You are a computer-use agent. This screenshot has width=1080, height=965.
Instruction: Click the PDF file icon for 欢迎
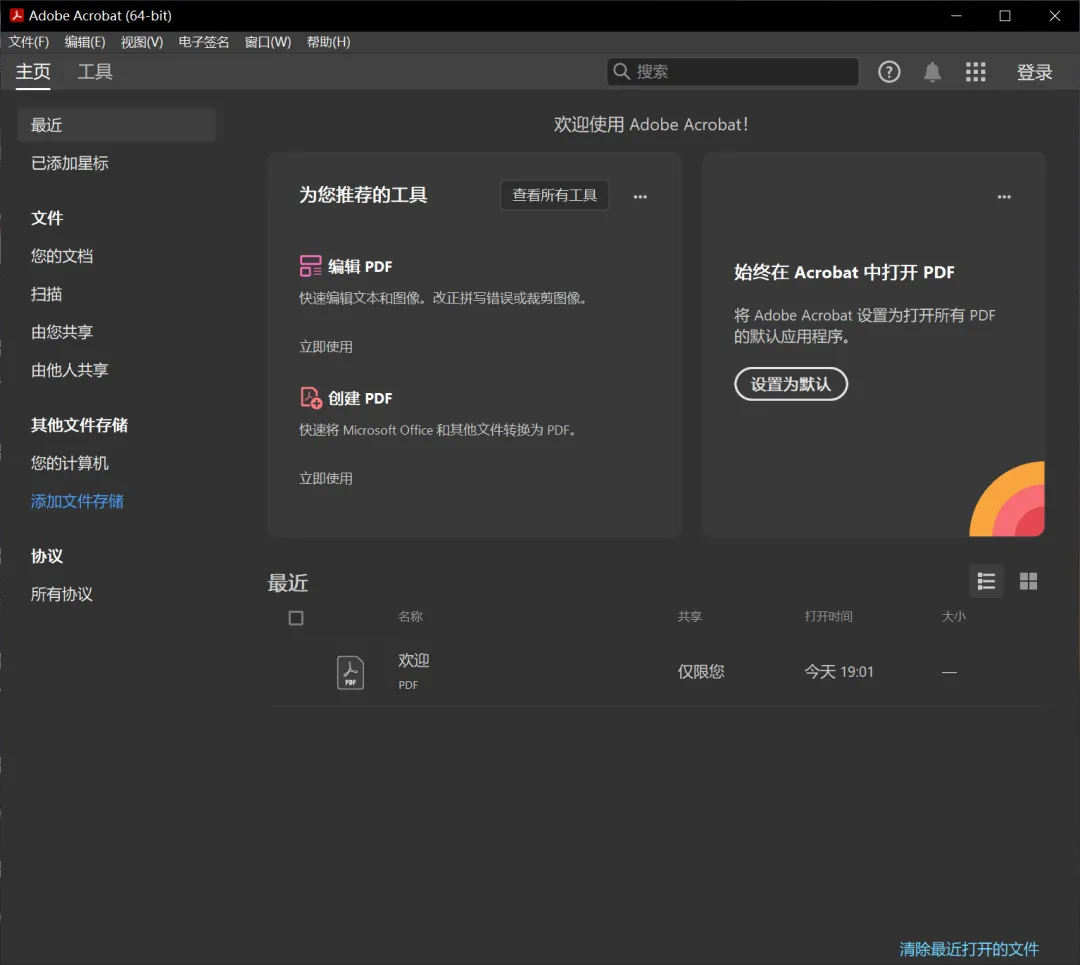tap(350, 672)
